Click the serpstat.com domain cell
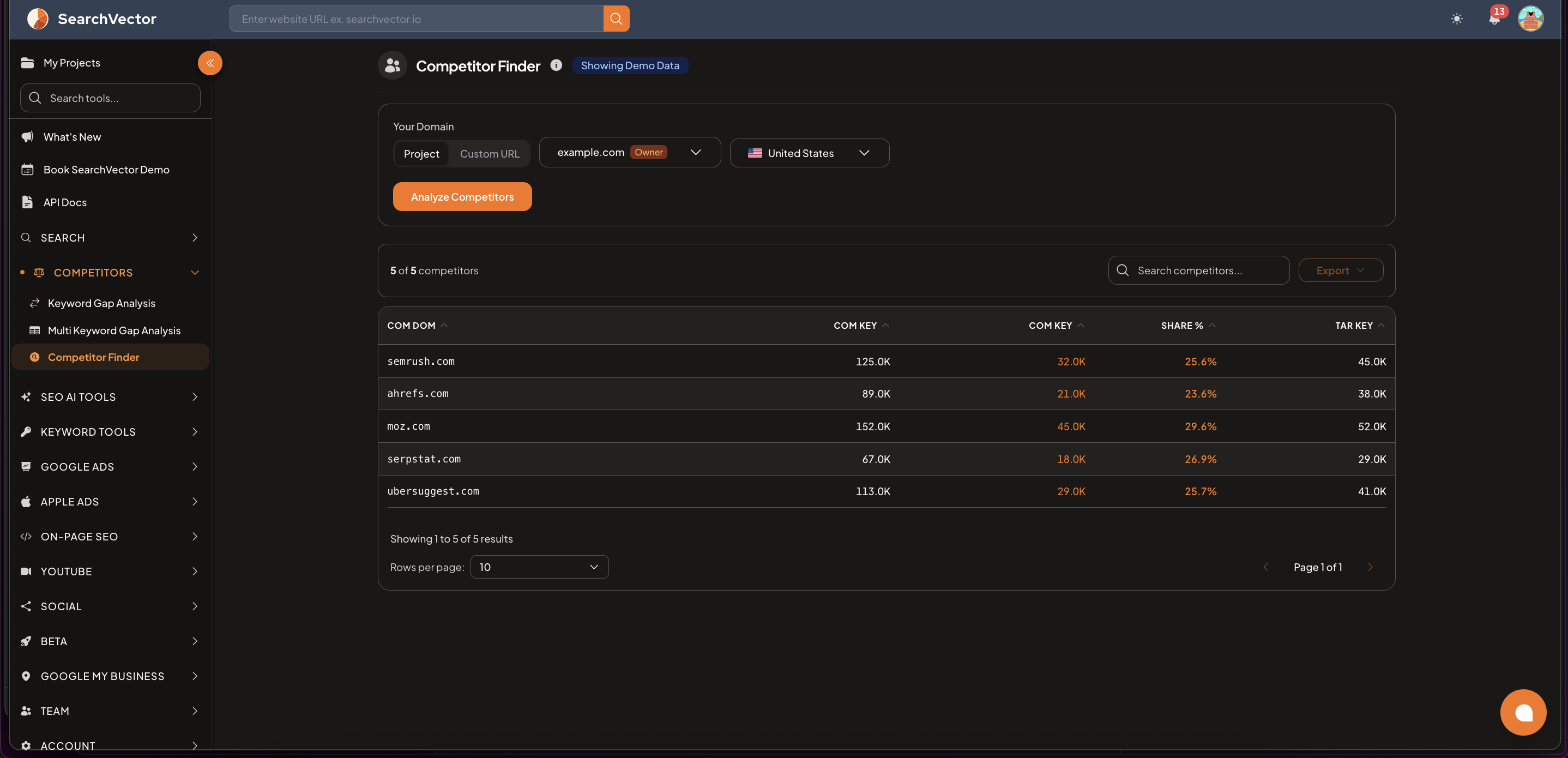The height and width of the screenshot is (758, 1568). [424, 459]
